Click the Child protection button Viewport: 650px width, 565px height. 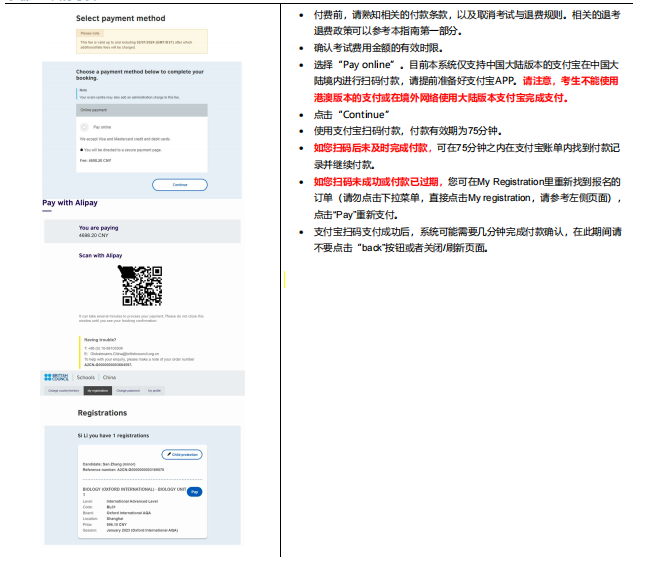click(x=182, y=455)
